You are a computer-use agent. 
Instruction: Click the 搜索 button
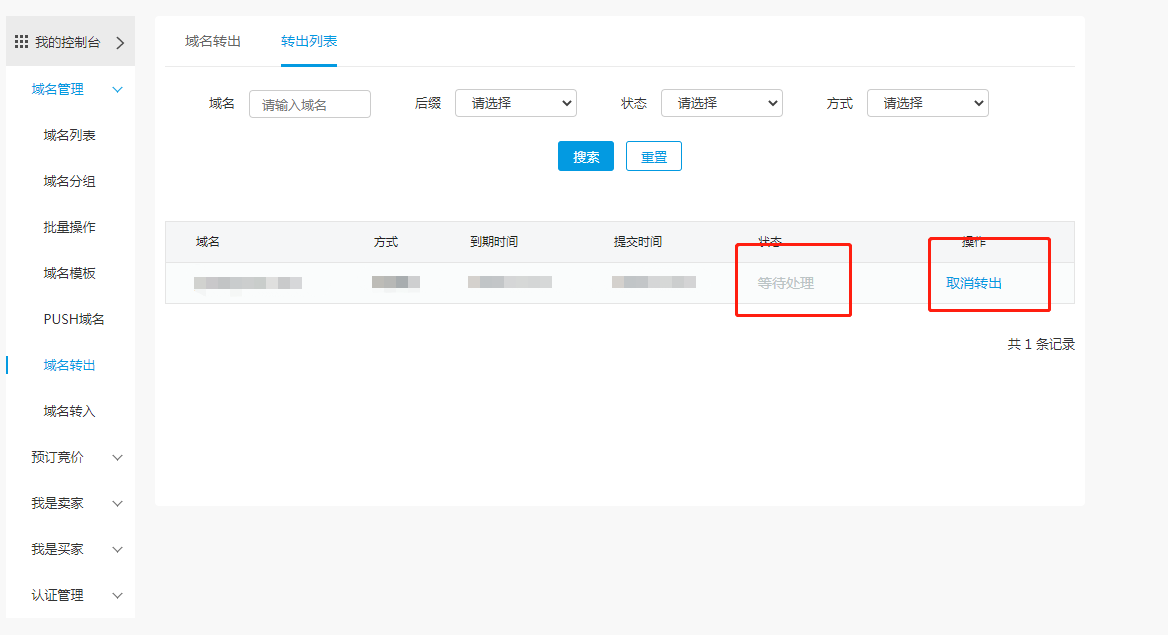(x=586, y=157)
